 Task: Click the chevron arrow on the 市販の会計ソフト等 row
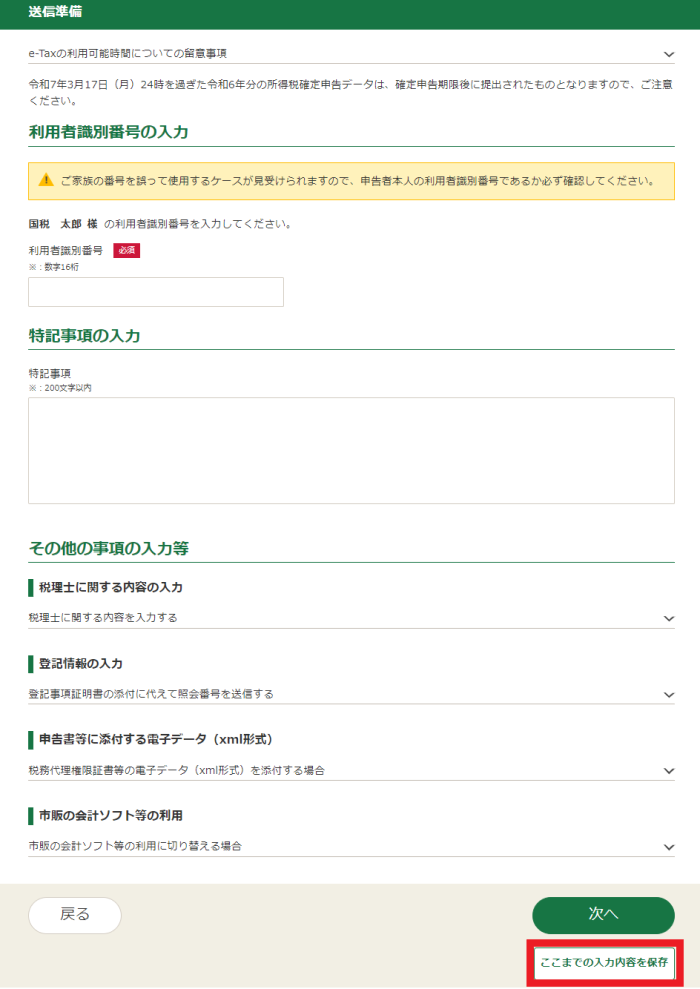pyautogui.click(x=668, y=847)
